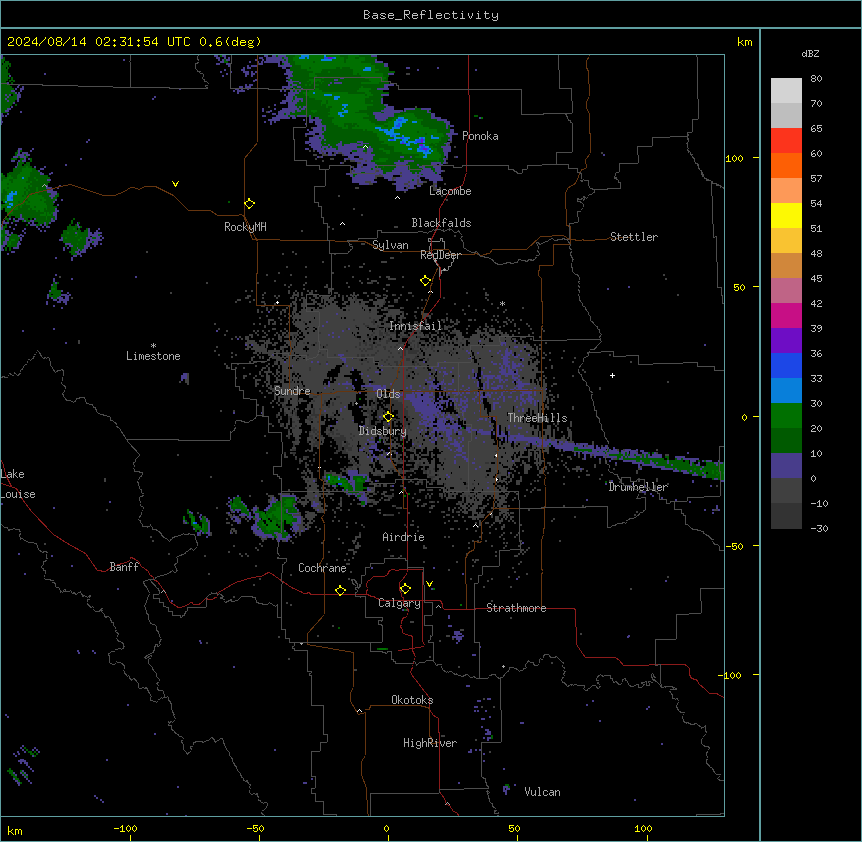Click the Airdrie city label
This screenshot has height=842, width=862.
[x=404, y=537]
